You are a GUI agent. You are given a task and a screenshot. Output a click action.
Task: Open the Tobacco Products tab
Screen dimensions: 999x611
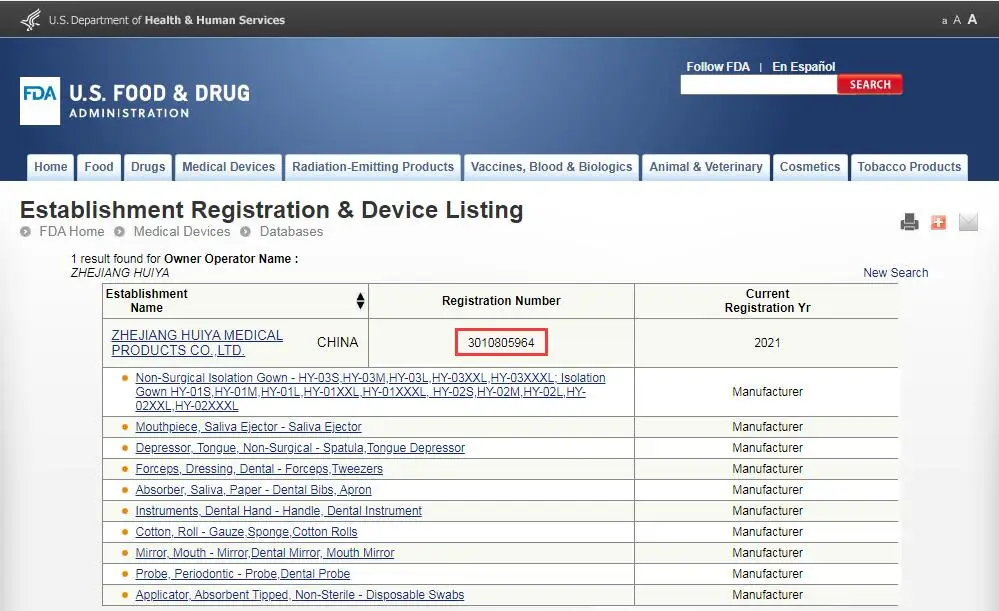click(909, 167)
